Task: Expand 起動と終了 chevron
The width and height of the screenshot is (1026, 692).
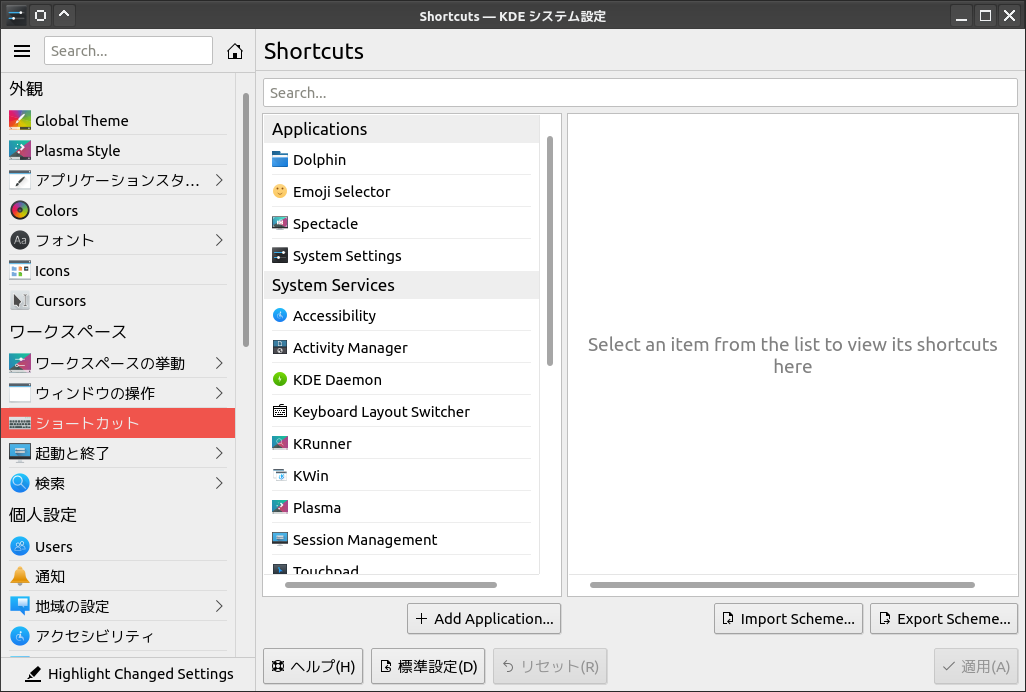Action: click(219, 453)
